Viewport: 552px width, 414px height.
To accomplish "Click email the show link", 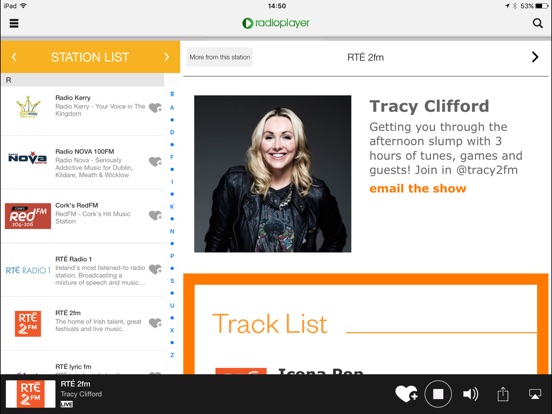I will [418, 189].
